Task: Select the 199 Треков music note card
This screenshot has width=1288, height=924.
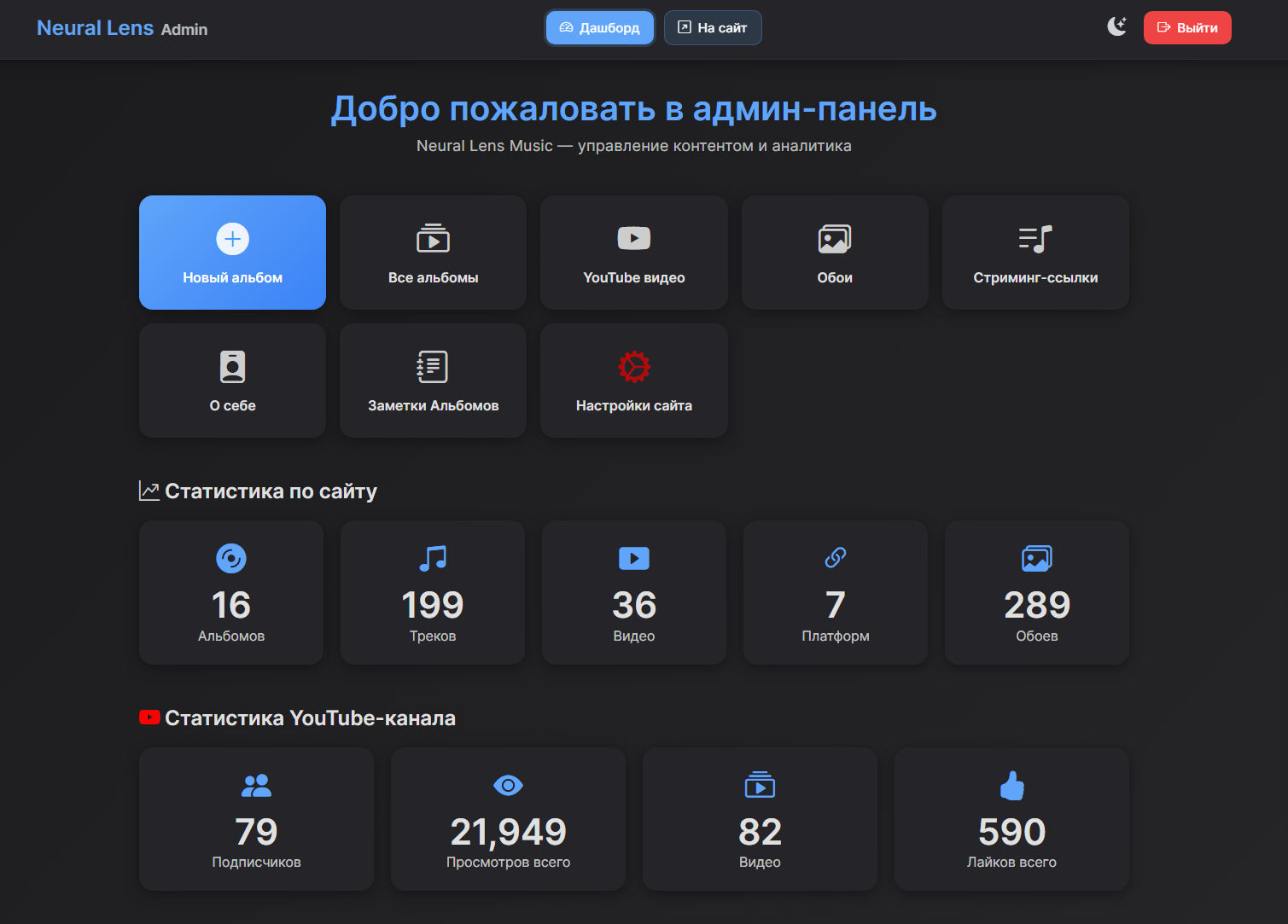Action: [x=433, y=592]
